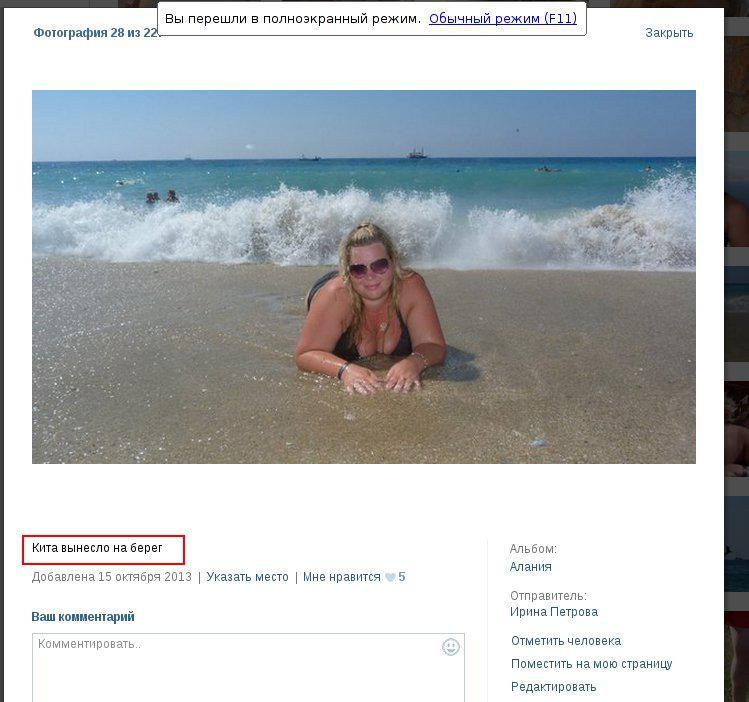Click the fullscreen mode notification popup

tap(372, 18)
